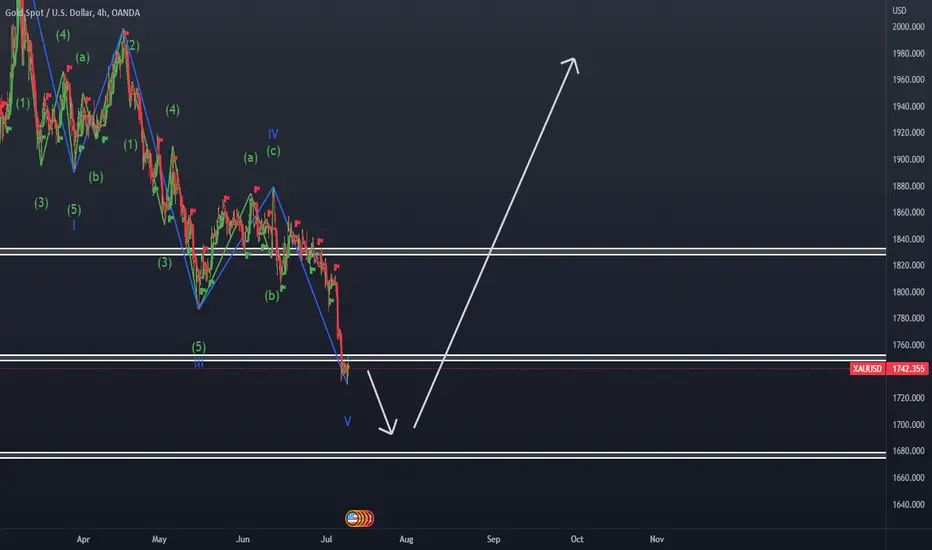The width and height of the screenshot is (932, 550).
Task: Click the red XAUUSD symbol tag
Action: [x=867, y=369]
